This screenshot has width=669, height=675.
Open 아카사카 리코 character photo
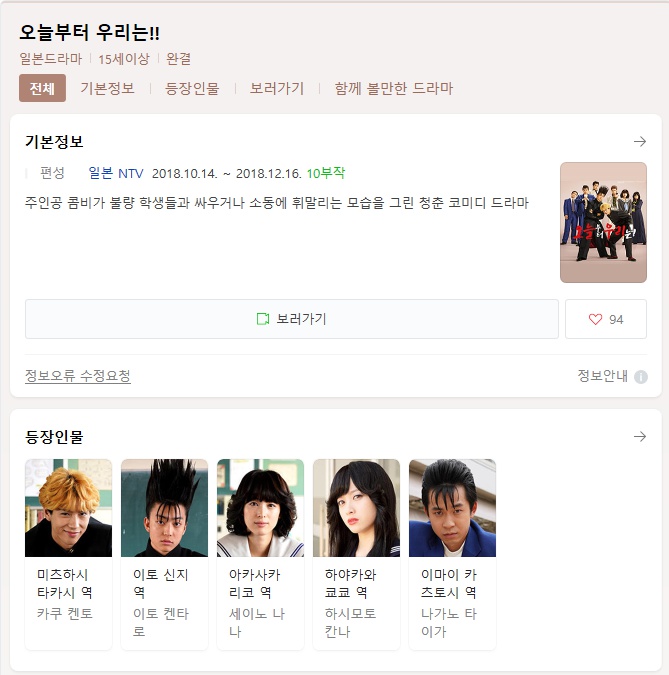click(260, 508)
